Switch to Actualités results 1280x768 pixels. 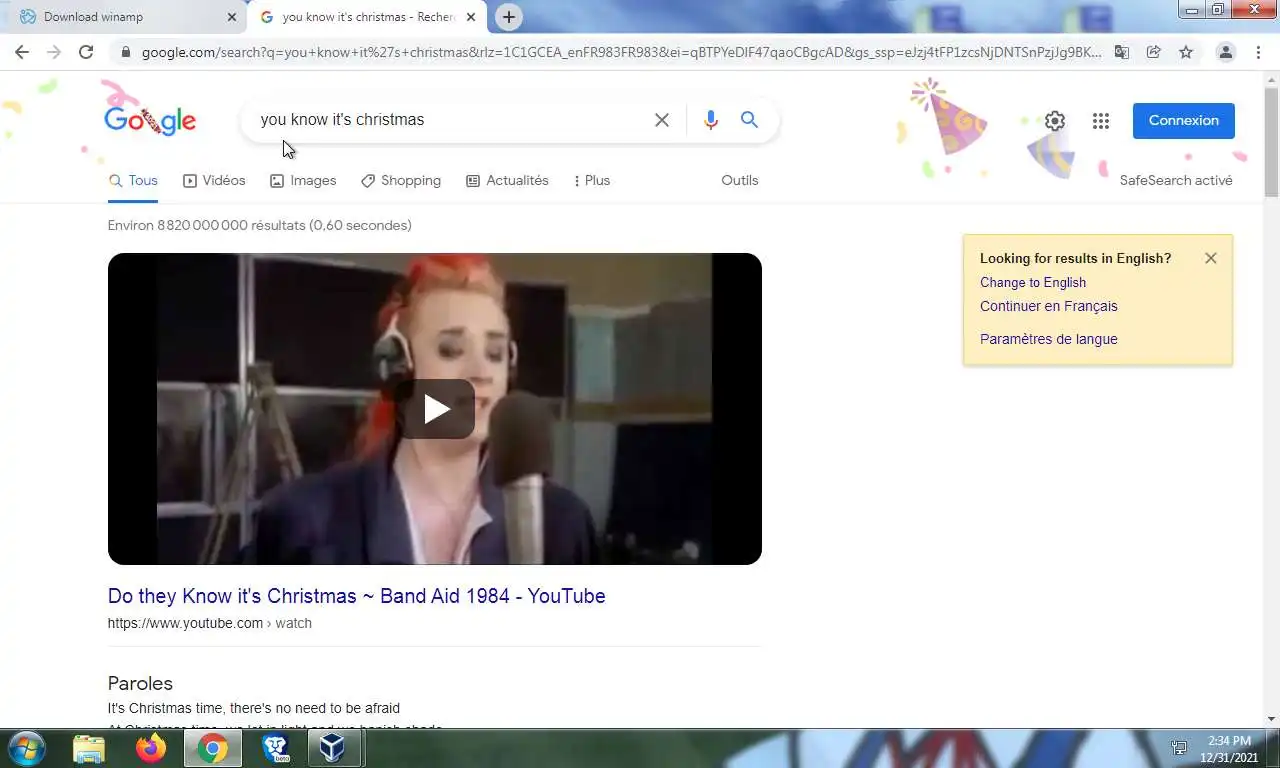[x=507, y=181]
